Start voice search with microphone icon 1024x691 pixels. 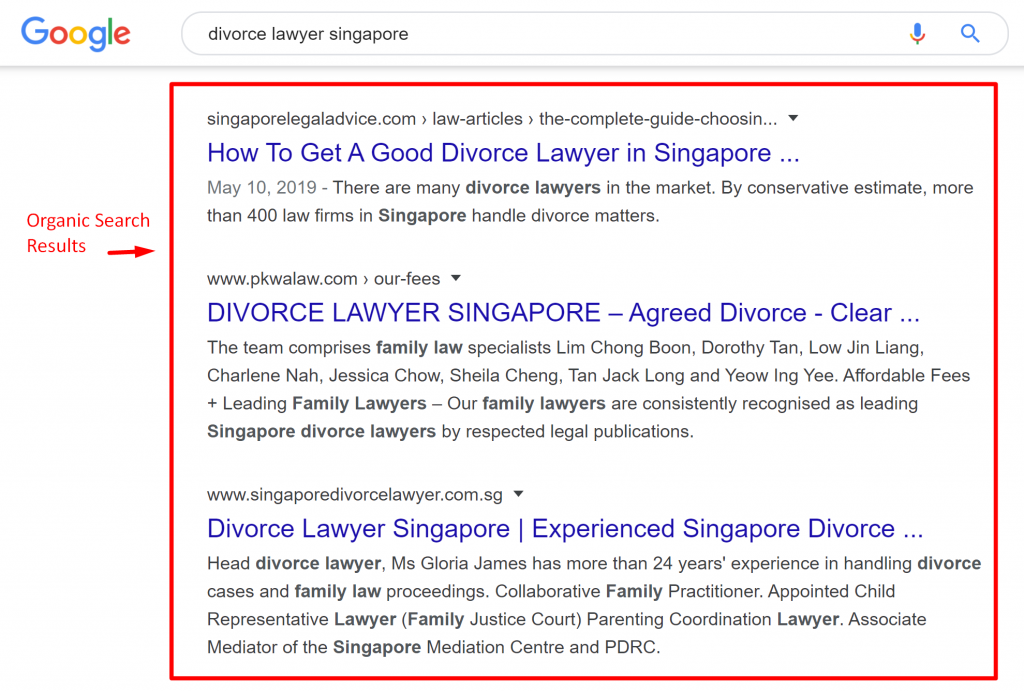[x=917, y=33]
